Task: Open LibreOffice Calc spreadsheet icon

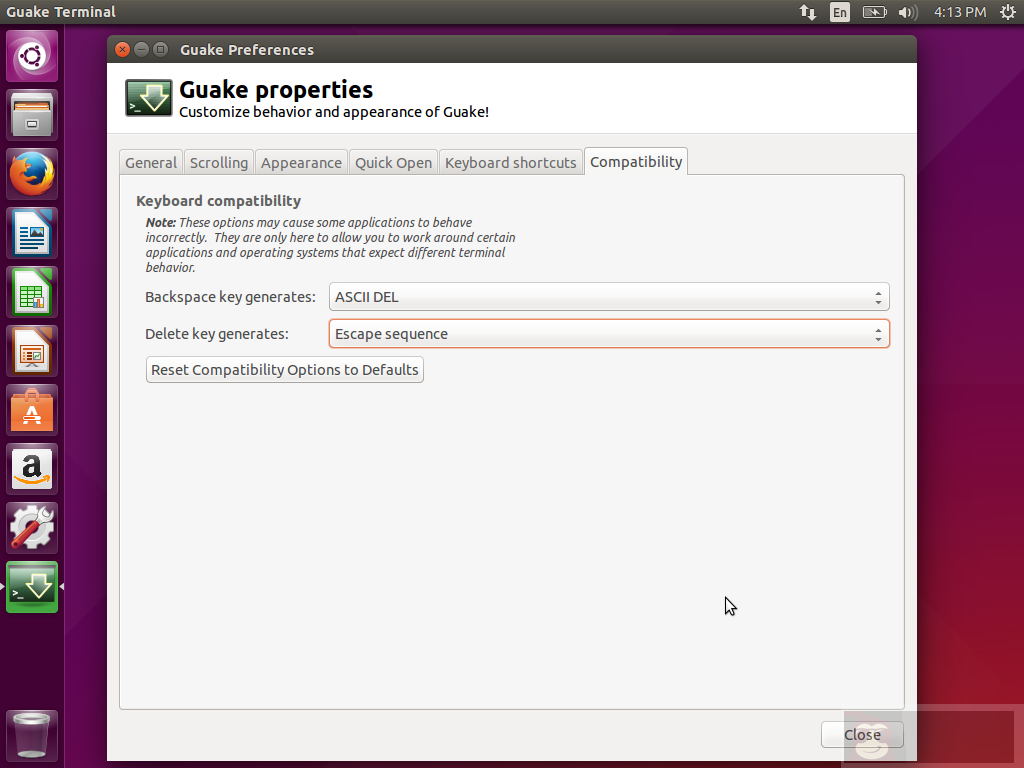Action: tap(32, 292)
